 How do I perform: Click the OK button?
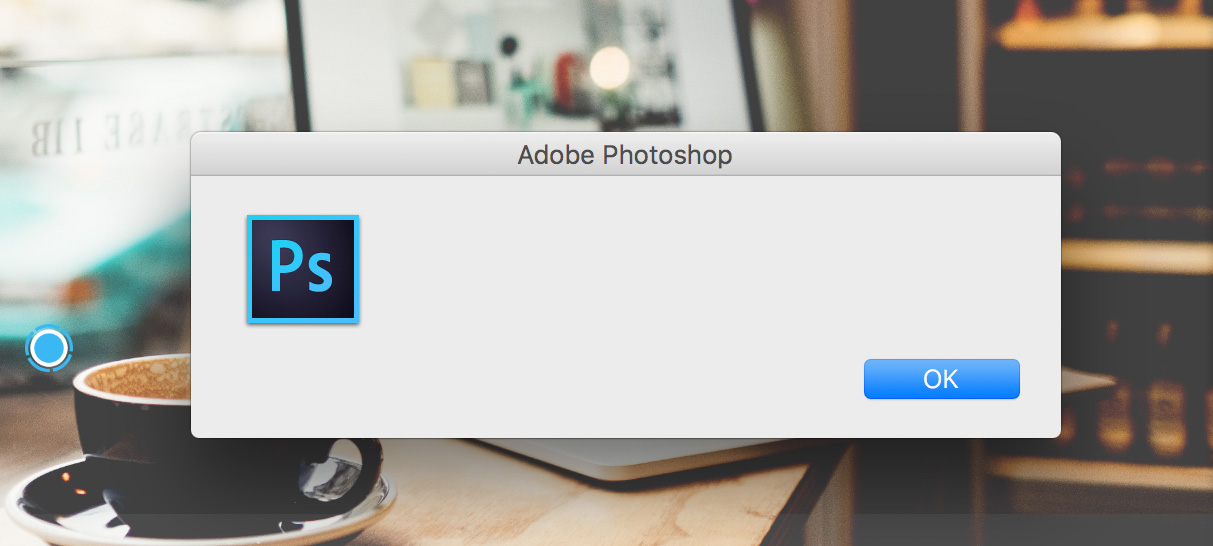point(941,379)
